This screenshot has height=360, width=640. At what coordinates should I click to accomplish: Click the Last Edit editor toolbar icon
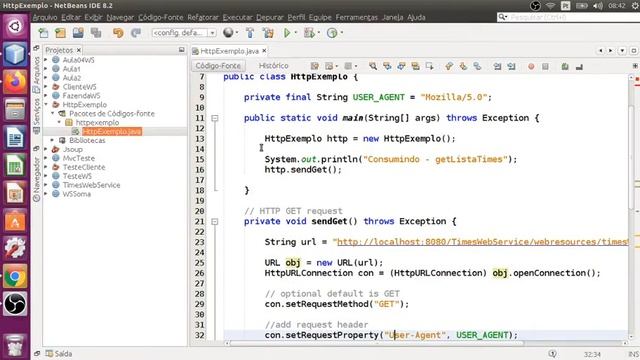click(x=315, y=66)
